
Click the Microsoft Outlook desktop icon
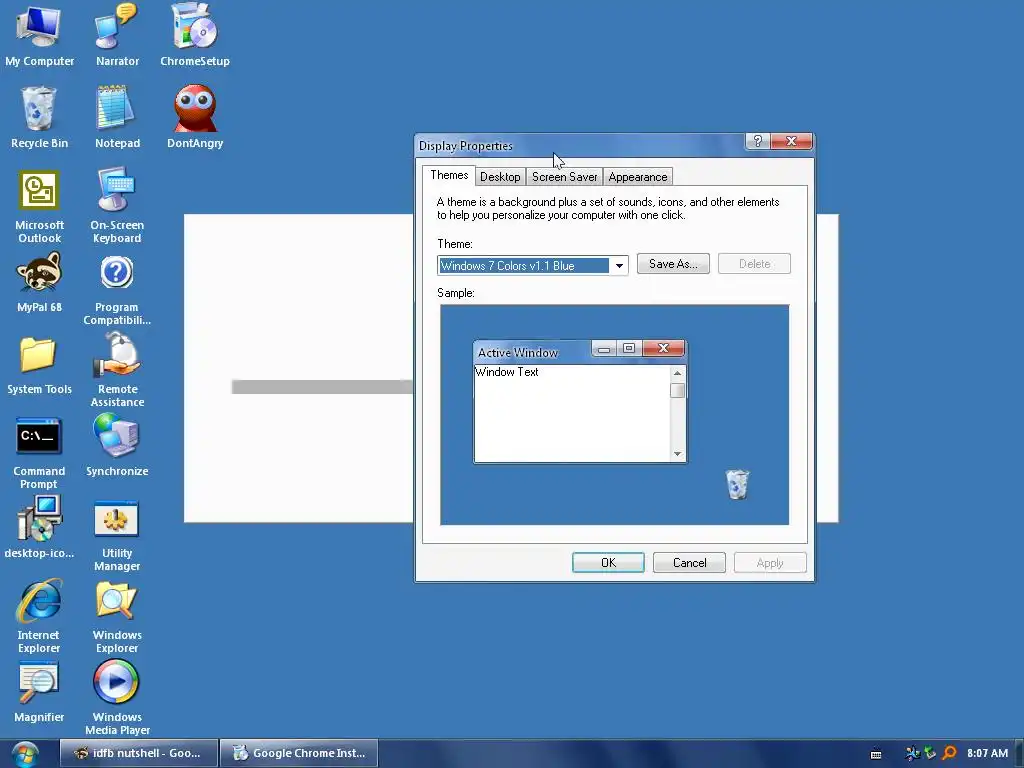(39, 206)
